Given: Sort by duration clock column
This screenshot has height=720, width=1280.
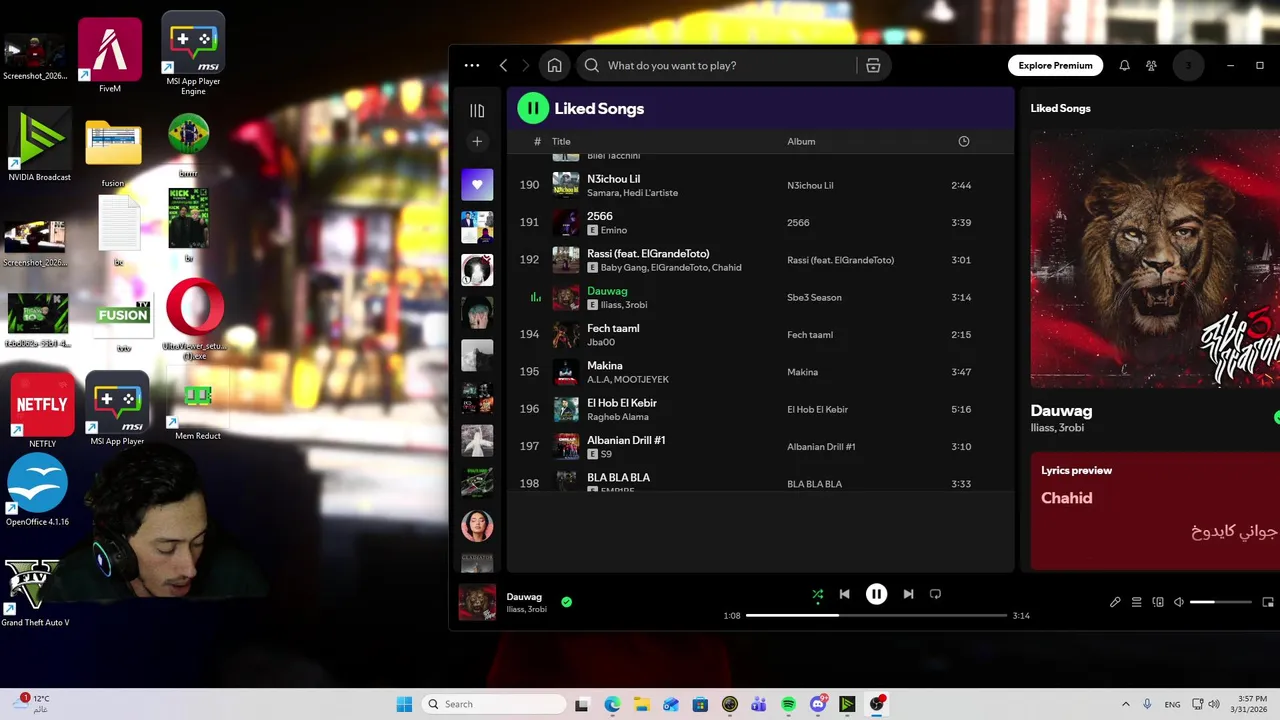Looking at the screenshot, I should pos(964,141).
